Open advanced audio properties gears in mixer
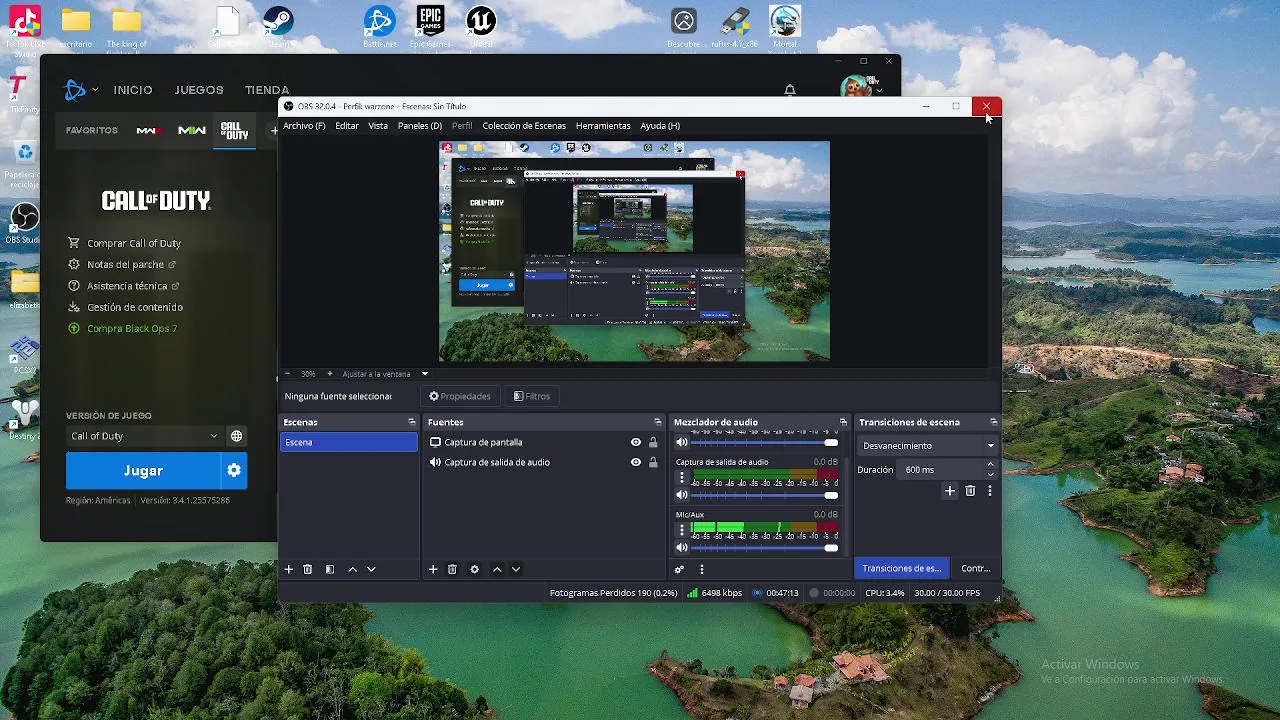The image size is (1280, 720). coord(679,569)
